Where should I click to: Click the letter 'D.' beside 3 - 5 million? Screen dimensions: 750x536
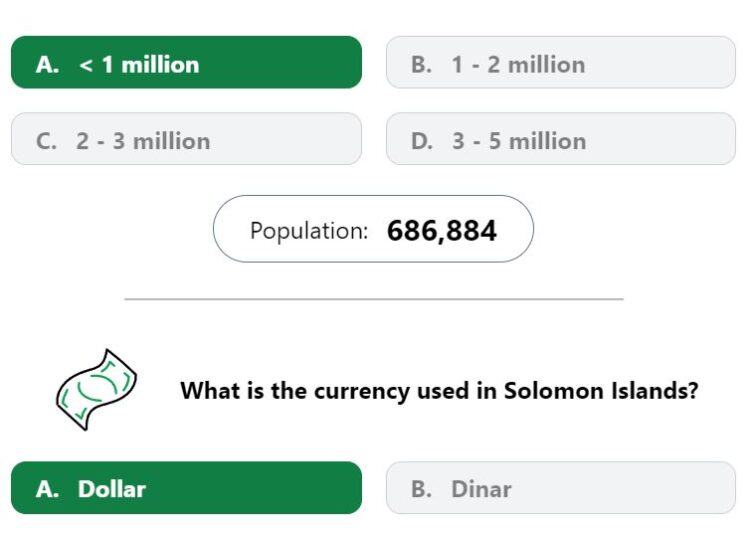(422, 141)
